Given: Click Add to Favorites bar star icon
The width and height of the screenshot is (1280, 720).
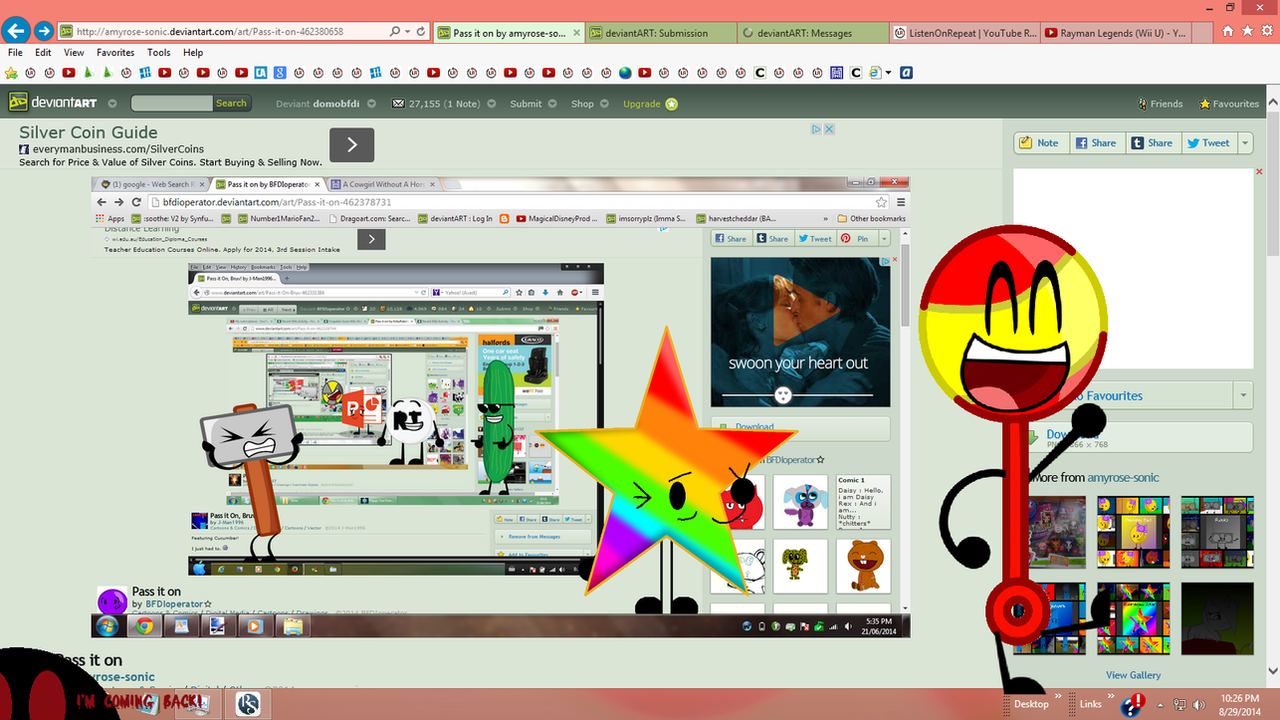Looking at the screenshot, I should [x=12, y=73].
